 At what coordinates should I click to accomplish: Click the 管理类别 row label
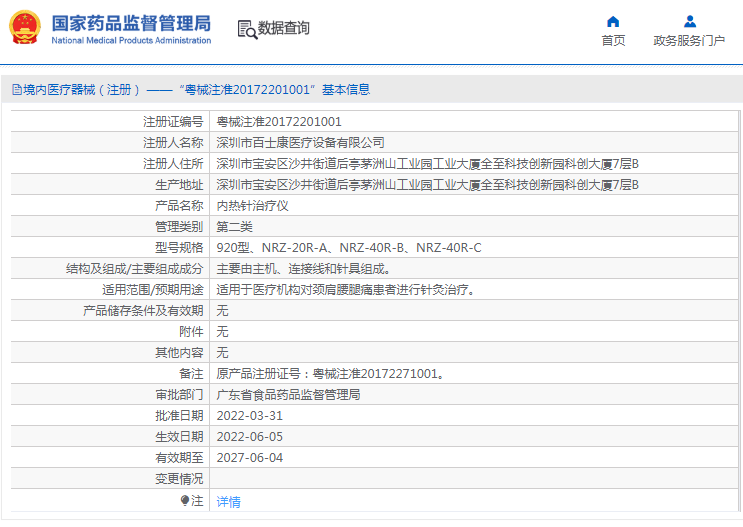179,227
